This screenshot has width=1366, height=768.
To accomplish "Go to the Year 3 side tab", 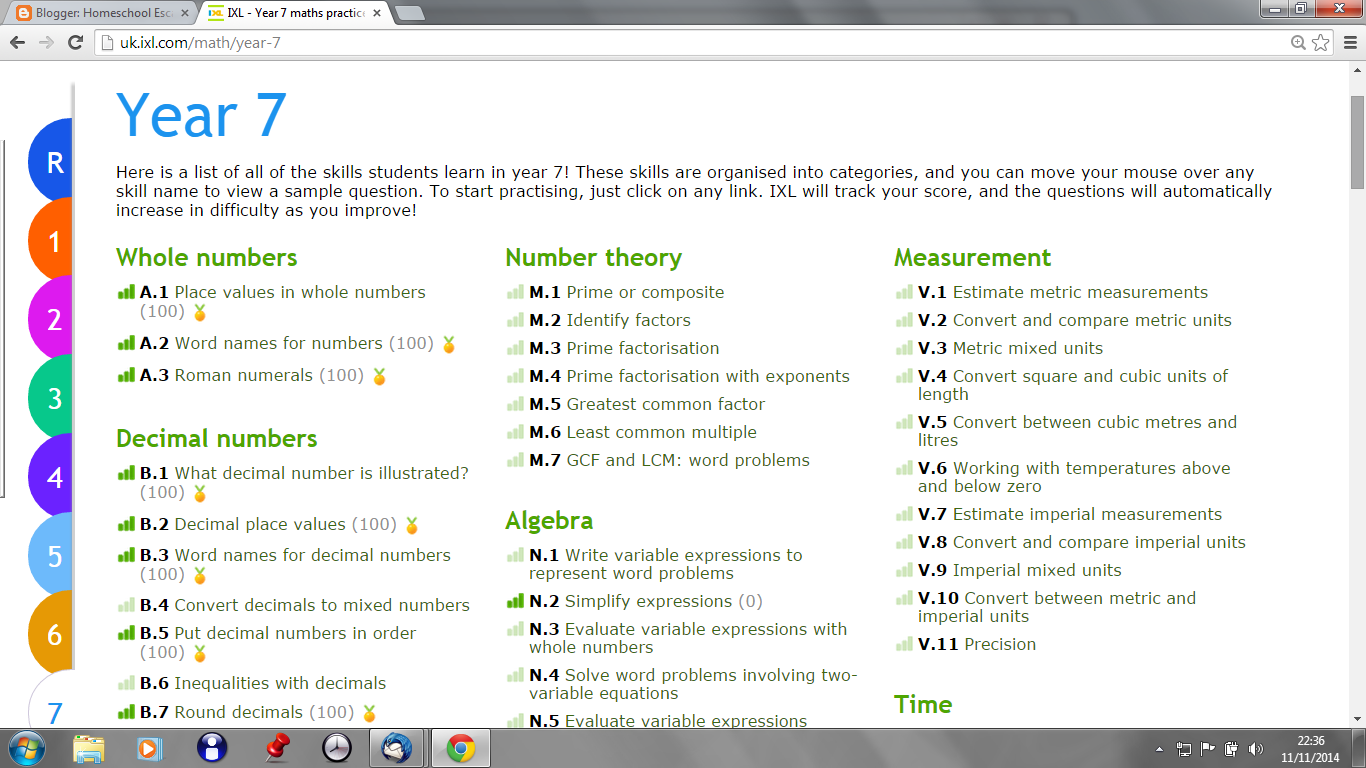I will tap(51, 398).
